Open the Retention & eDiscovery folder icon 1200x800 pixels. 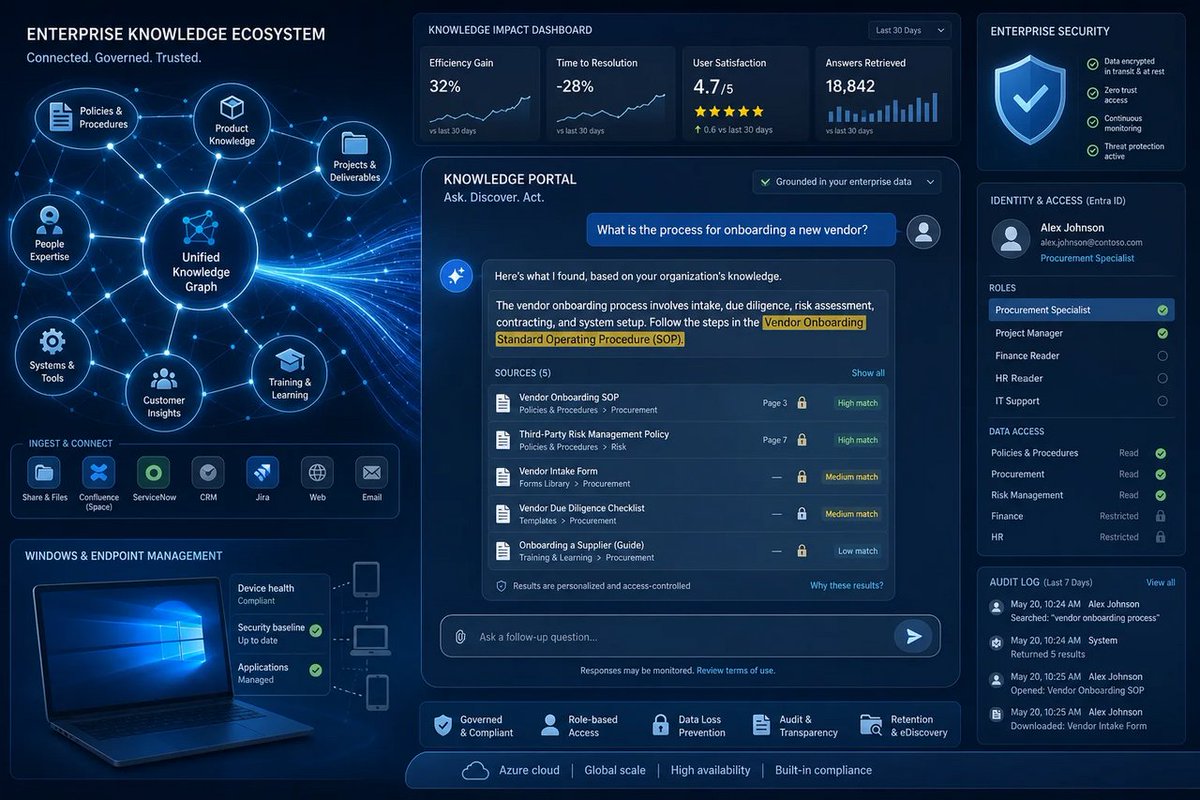(x=871, y=725)
